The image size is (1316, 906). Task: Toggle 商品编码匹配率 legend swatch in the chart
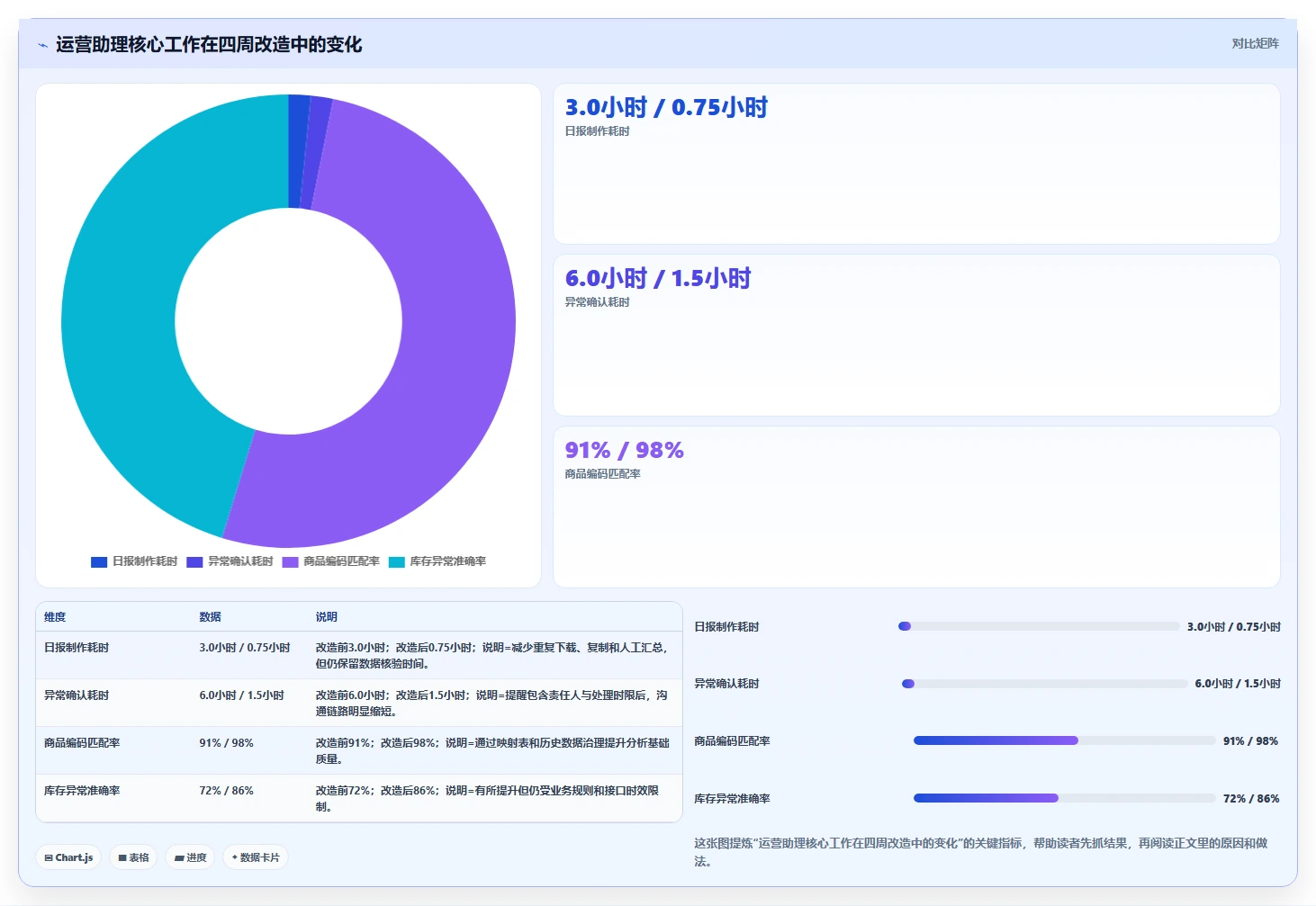coord(290,561)
